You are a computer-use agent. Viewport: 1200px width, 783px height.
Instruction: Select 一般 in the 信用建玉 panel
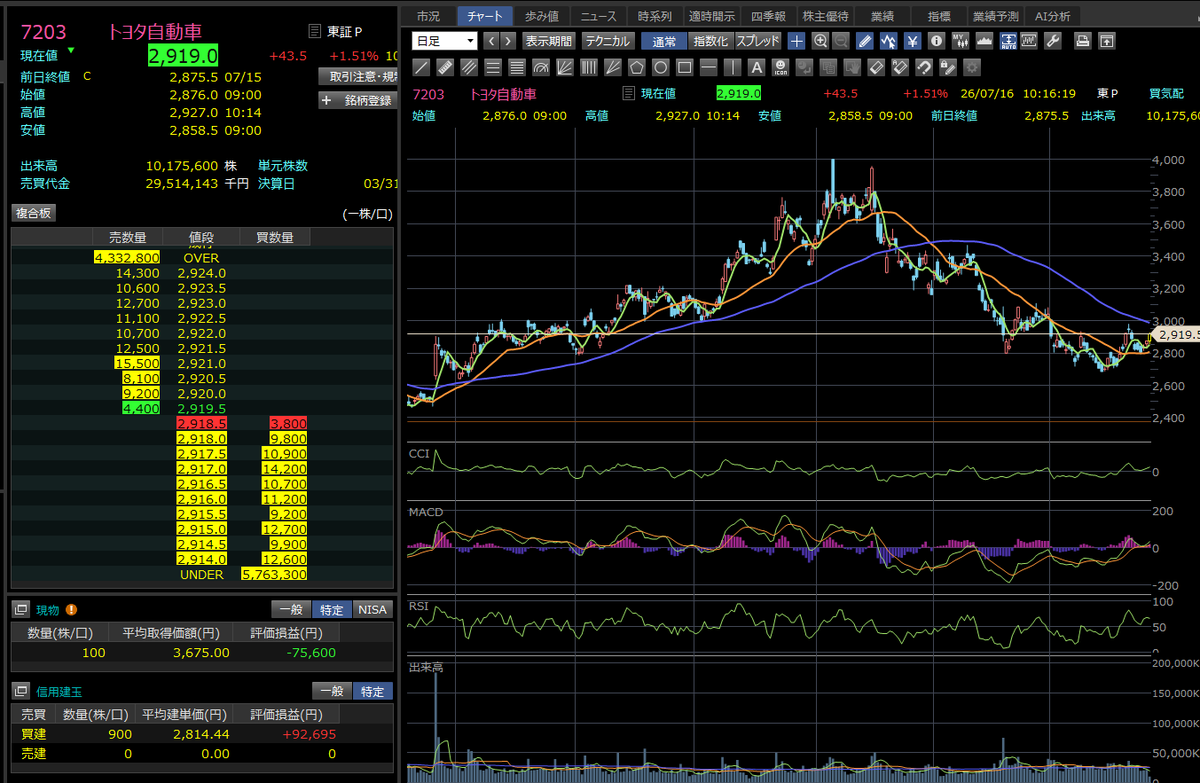pyautogui.click(x=331, y=691)
